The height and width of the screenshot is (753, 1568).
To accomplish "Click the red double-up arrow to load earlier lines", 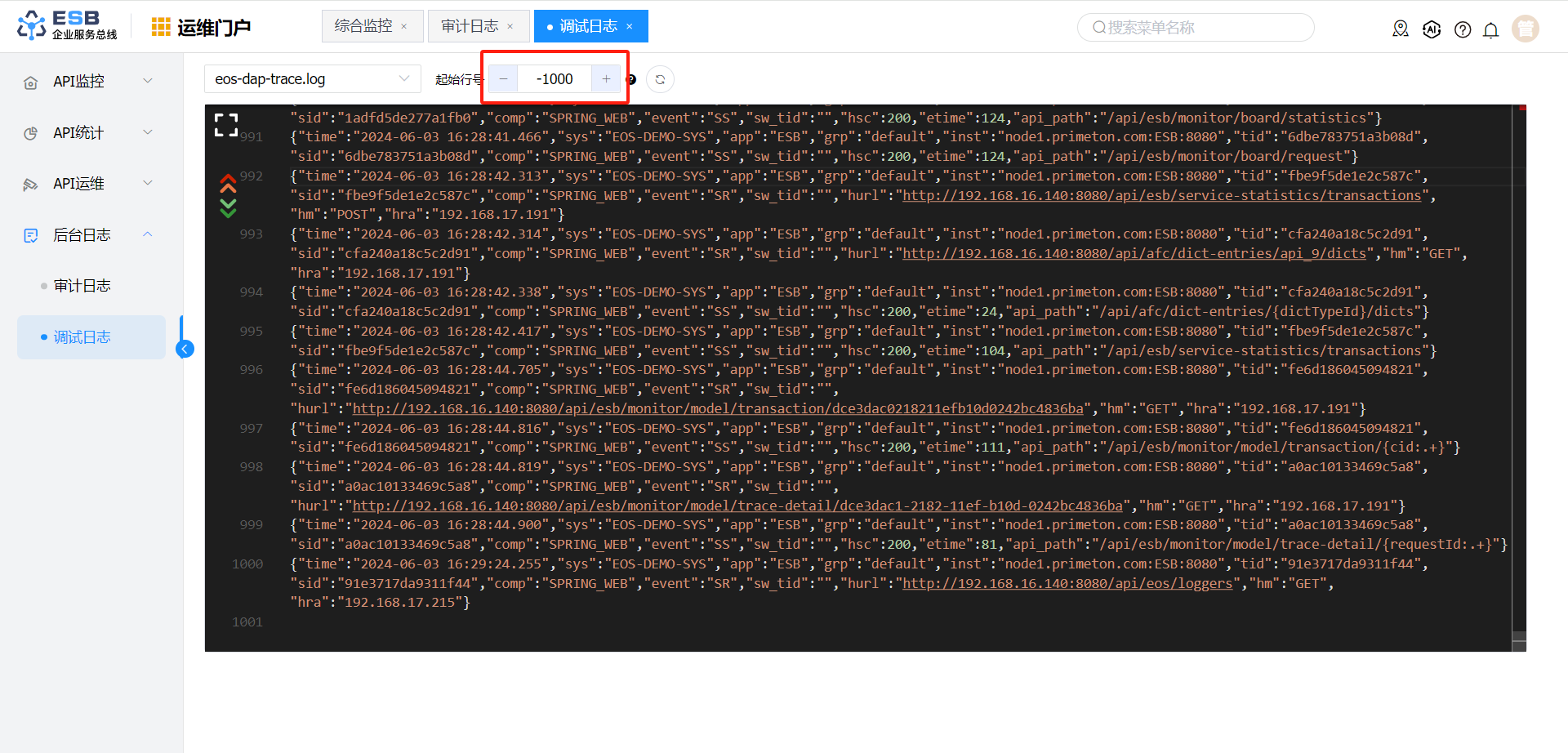I will coord(228,183).
